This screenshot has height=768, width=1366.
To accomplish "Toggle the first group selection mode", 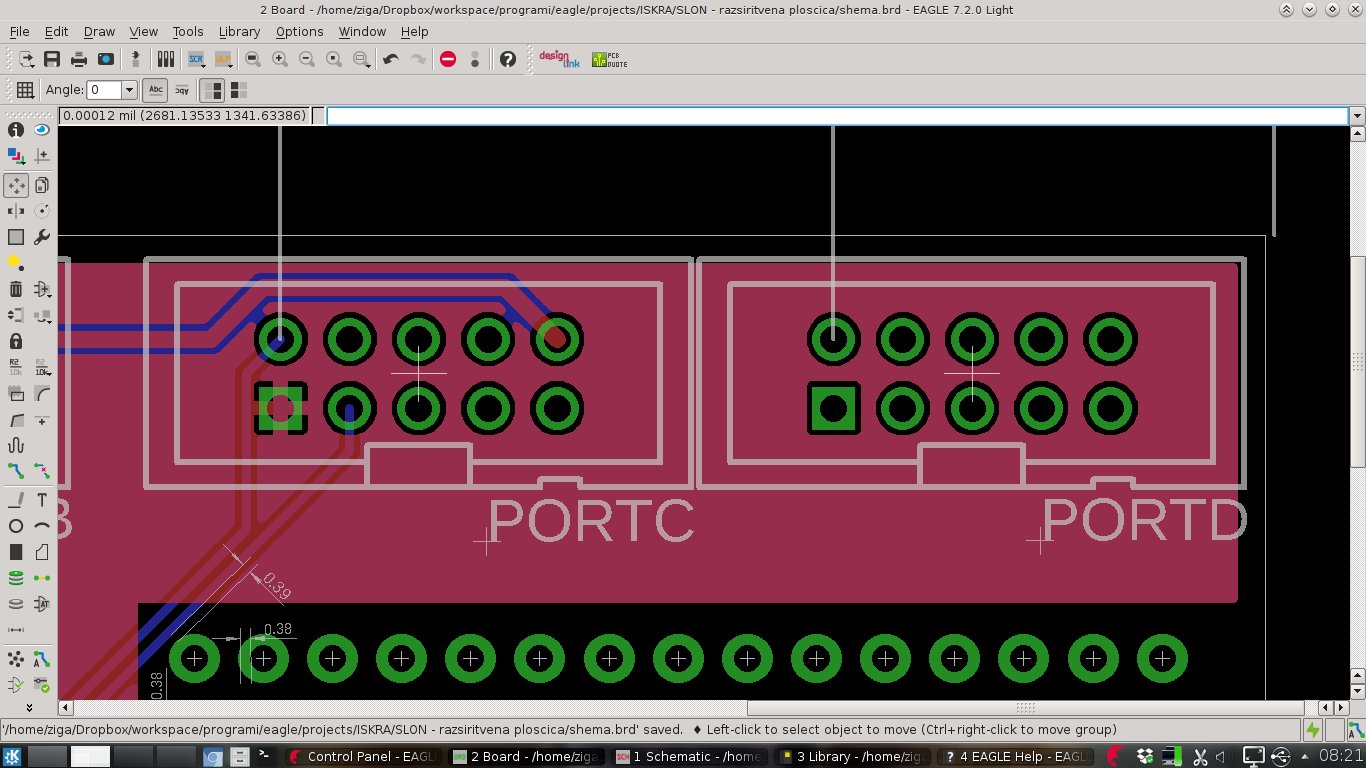I will pyautogui.click(x=212, y=90).
